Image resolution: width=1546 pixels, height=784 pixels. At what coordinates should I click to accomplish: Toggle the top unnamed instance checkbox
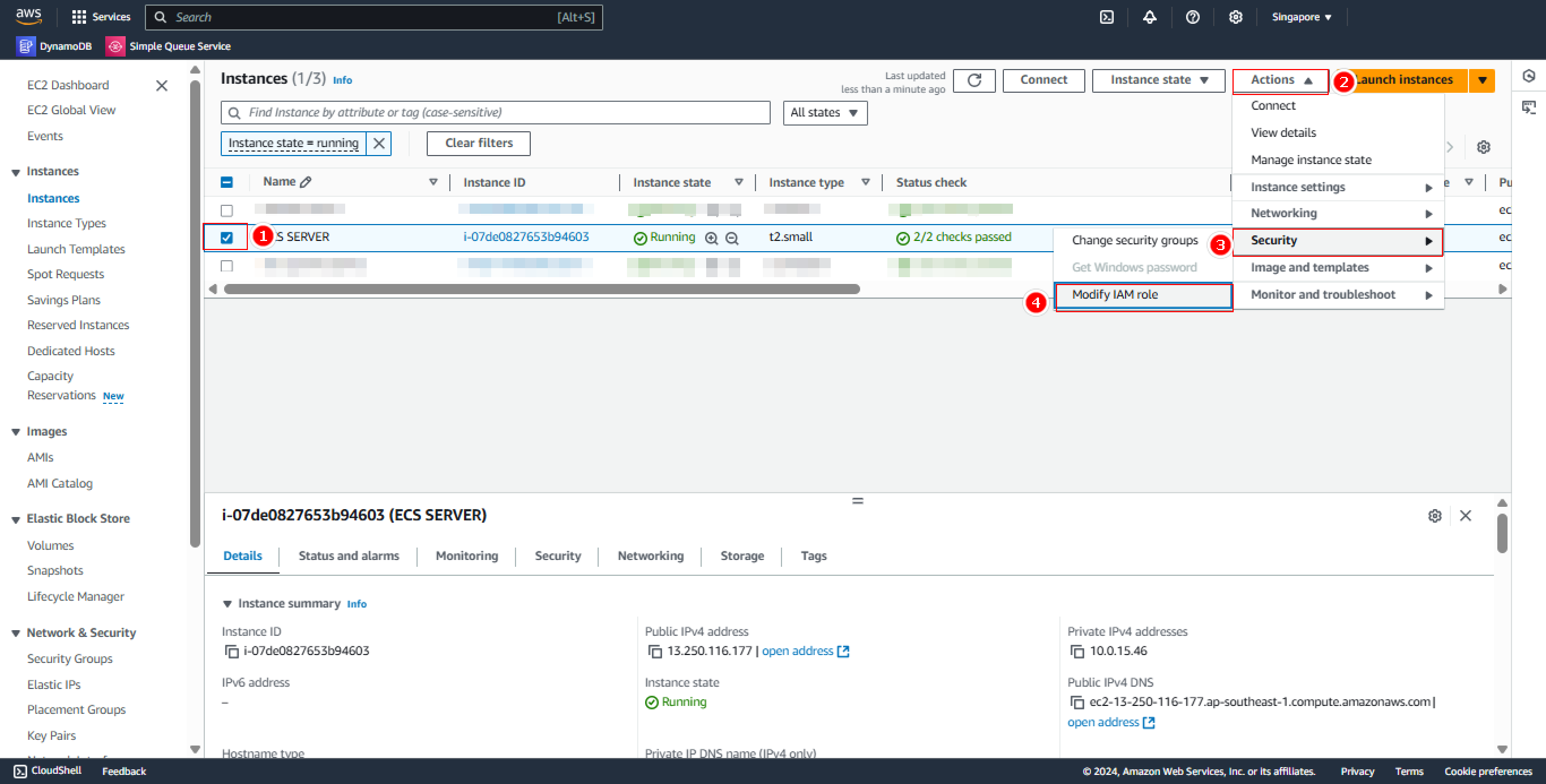click(x=226, y=208)
